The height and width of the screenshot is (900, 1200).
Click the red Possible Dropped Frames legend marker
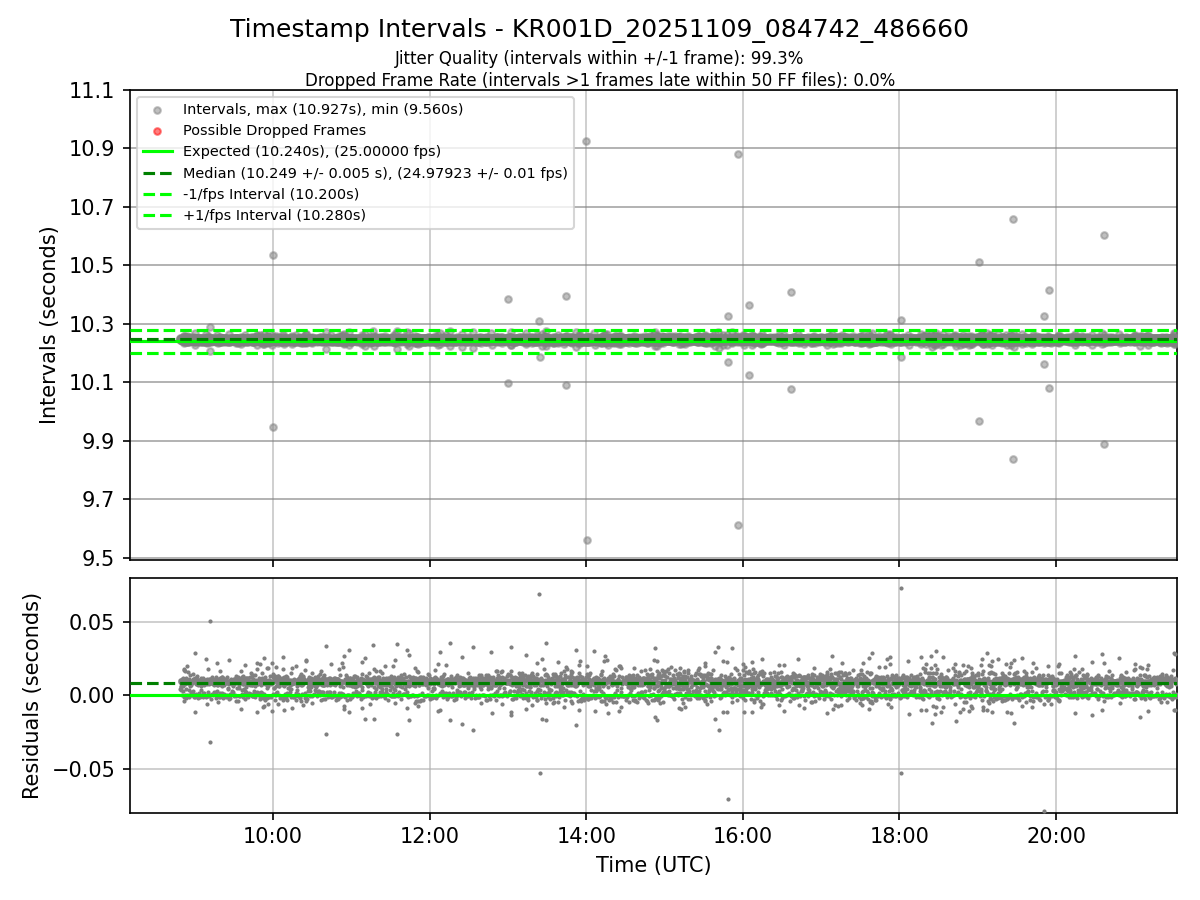point(157,130)
